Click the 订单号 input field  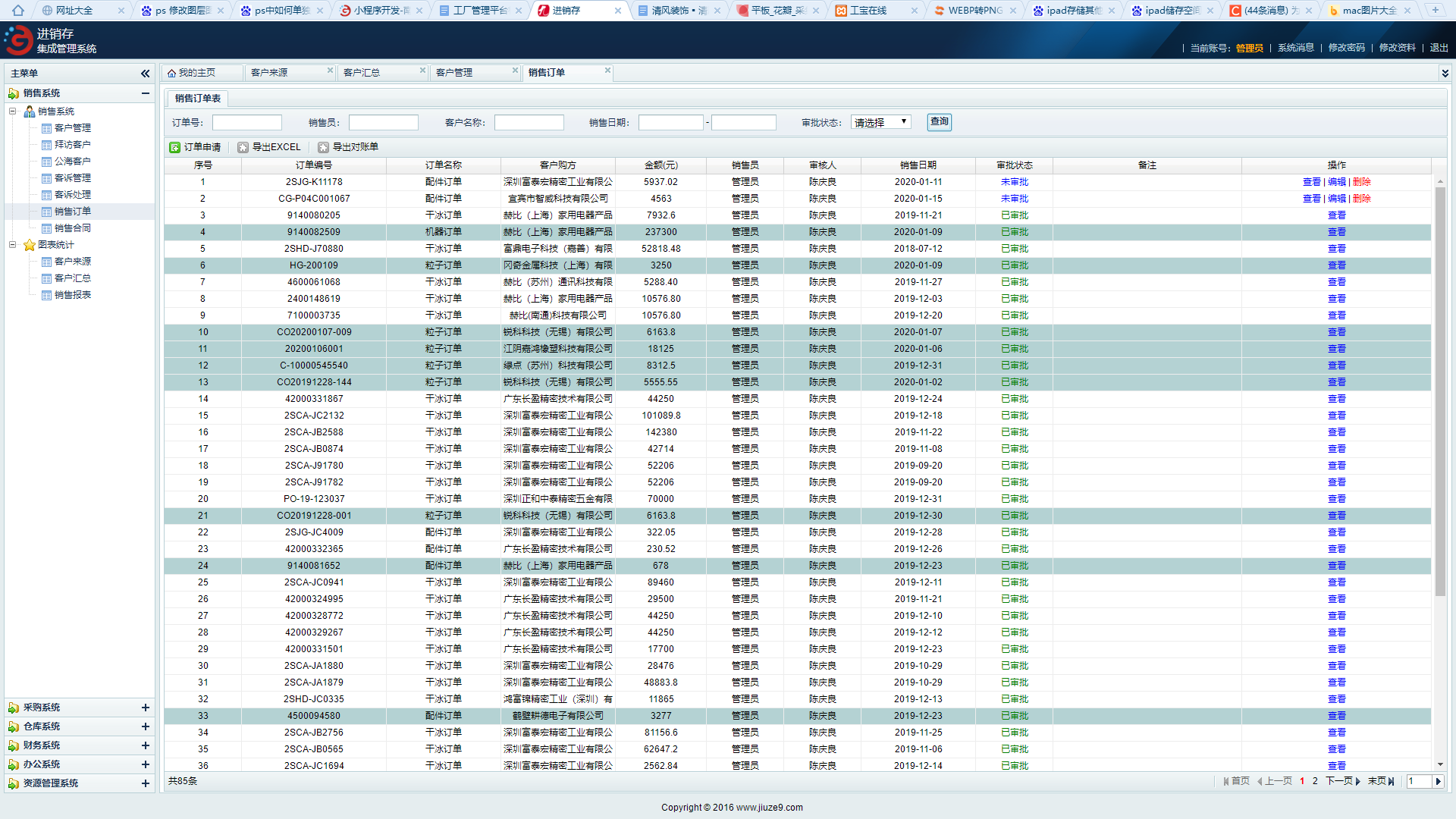pos(247,122)
